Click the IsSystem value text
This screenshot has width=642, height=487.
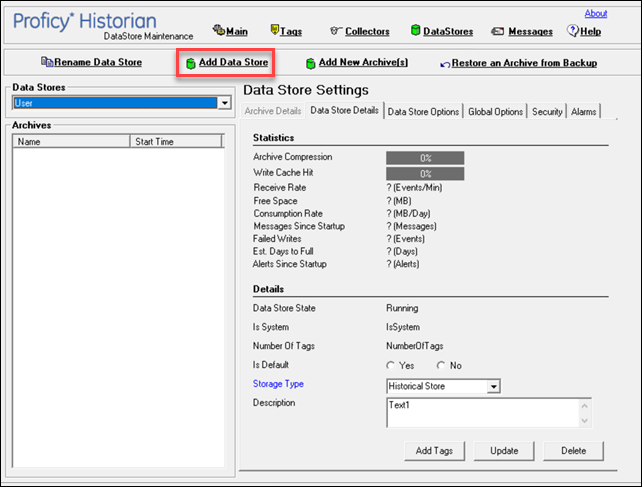pos(403,327)
